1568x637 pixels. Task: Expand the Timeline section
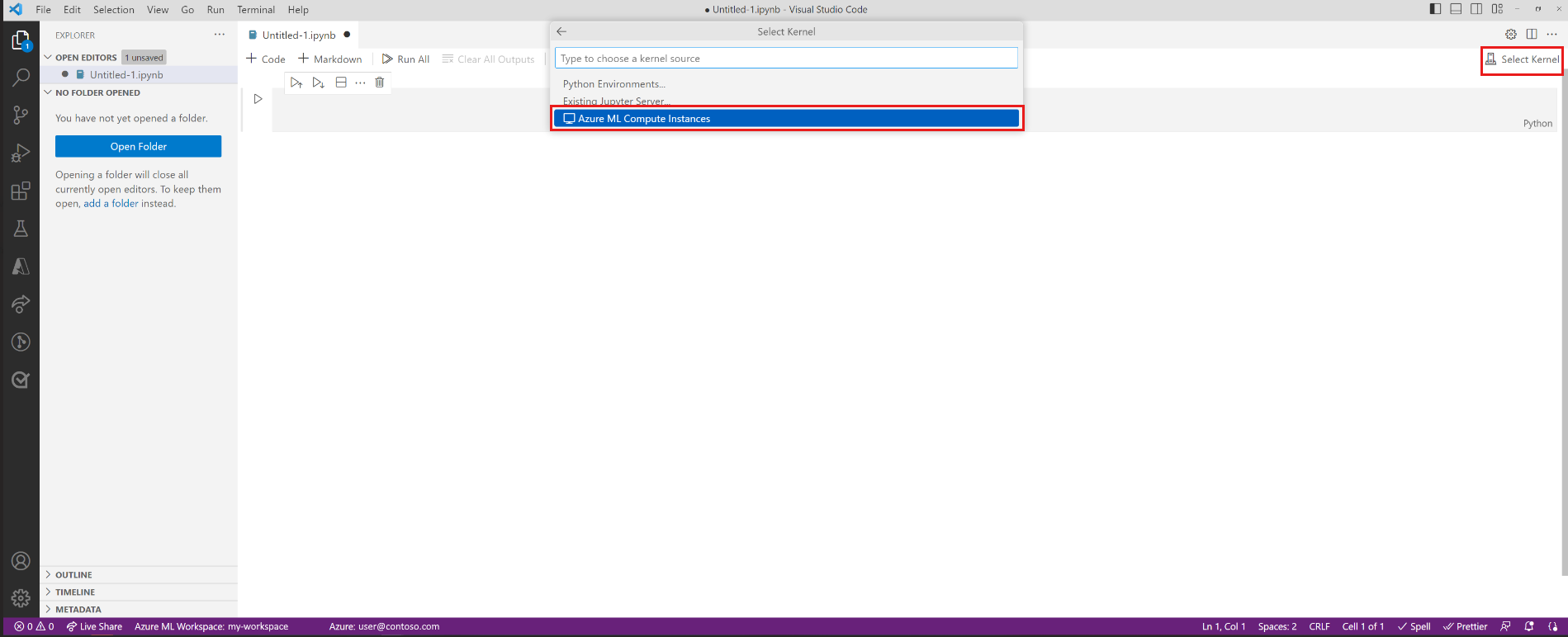click(75, 592)
